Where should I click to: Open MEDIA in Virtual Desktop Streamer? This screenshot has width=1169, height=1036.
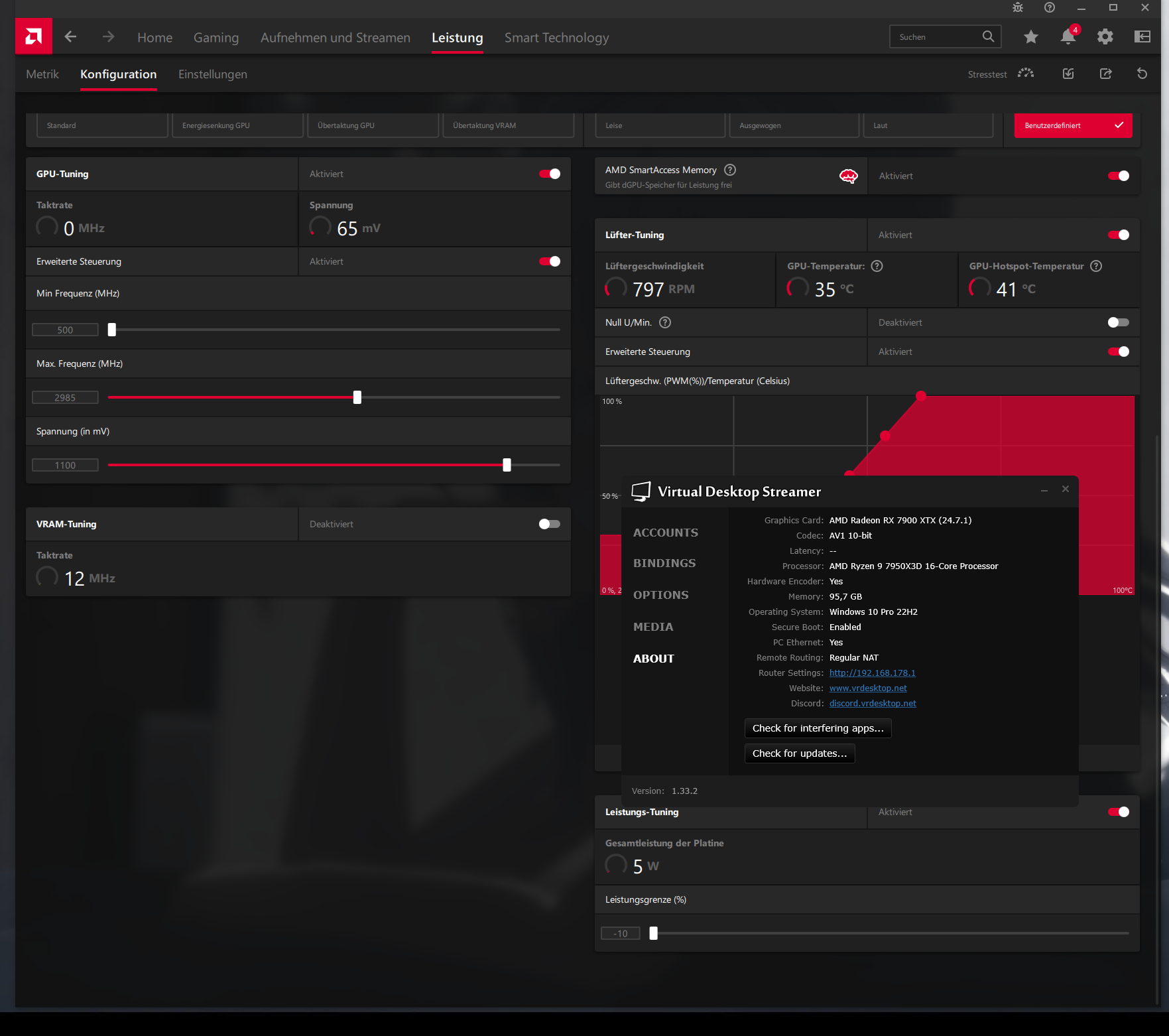pos(653,627)
